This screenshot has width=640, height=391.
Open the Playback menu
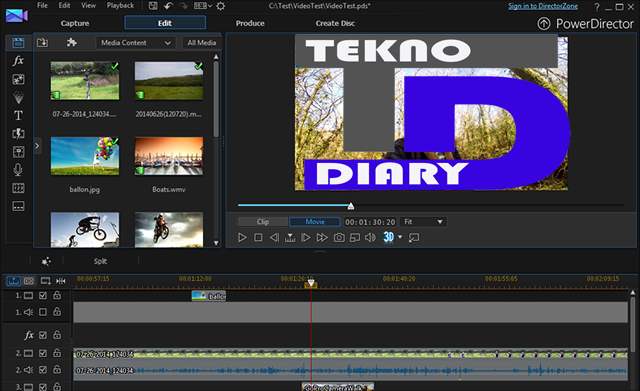pyautogui.click(x=120, y=6)
